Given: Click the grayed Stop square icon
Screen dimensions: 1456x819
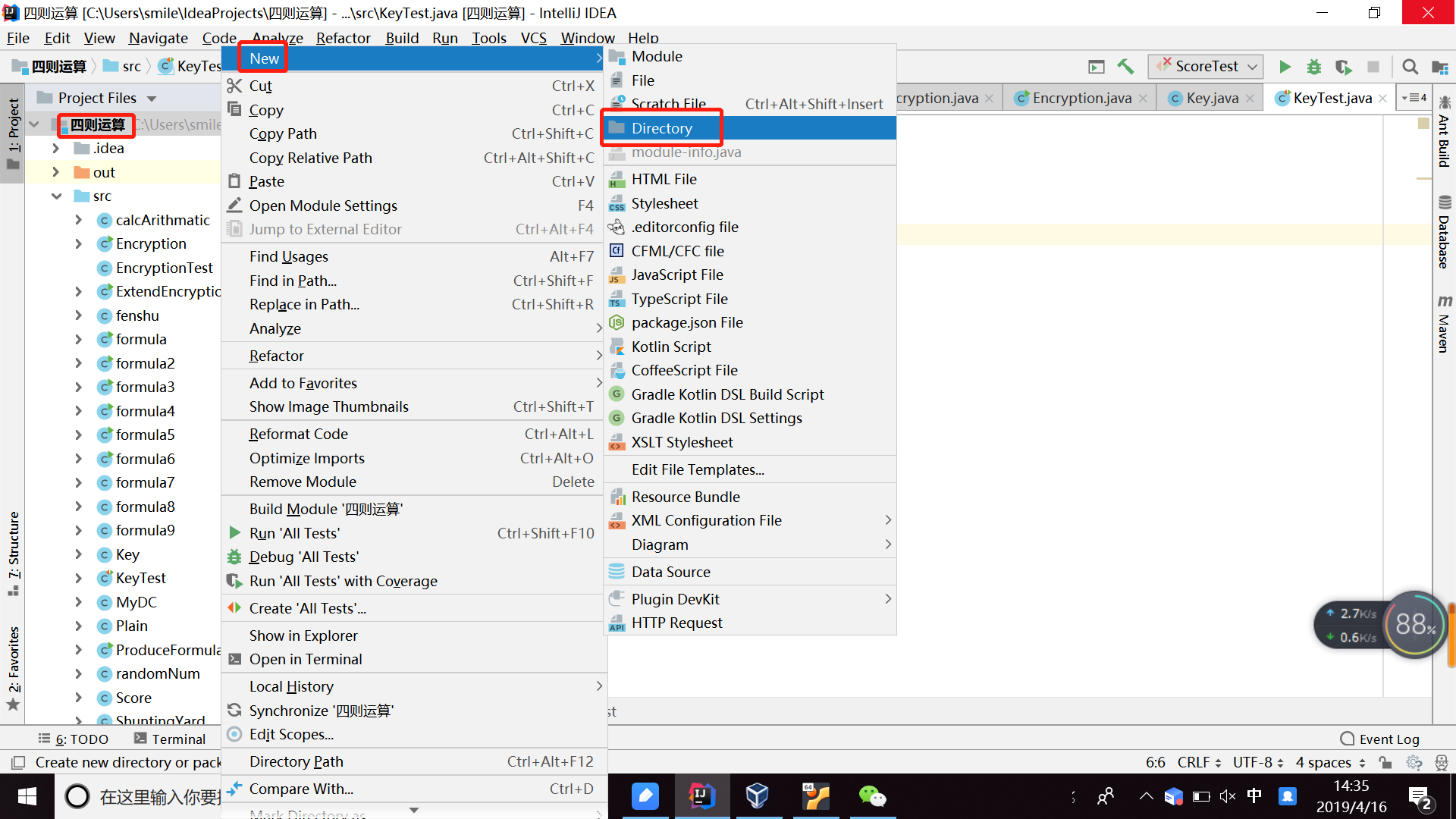Looking at the screenshot, I should tap(1373, 67).
